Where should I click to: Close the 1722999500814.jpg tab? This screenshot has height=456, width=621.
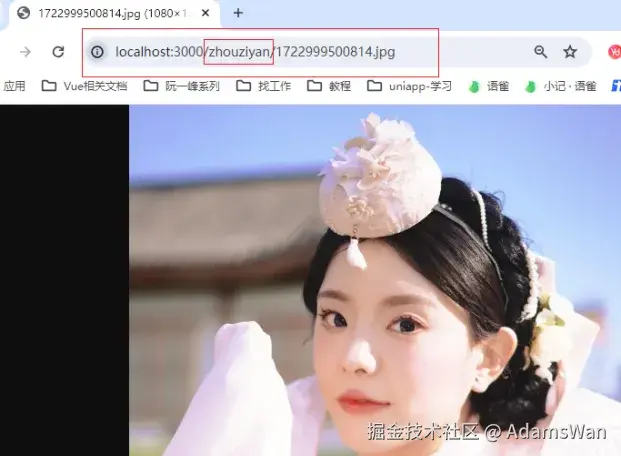(205, 13)
